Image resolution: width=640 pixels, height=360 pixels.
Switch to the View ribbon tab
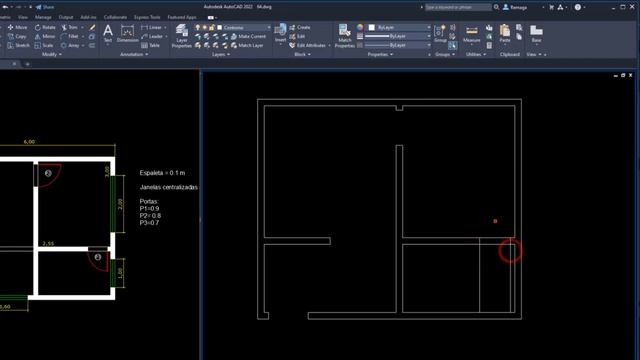click(x=23, y=17)
